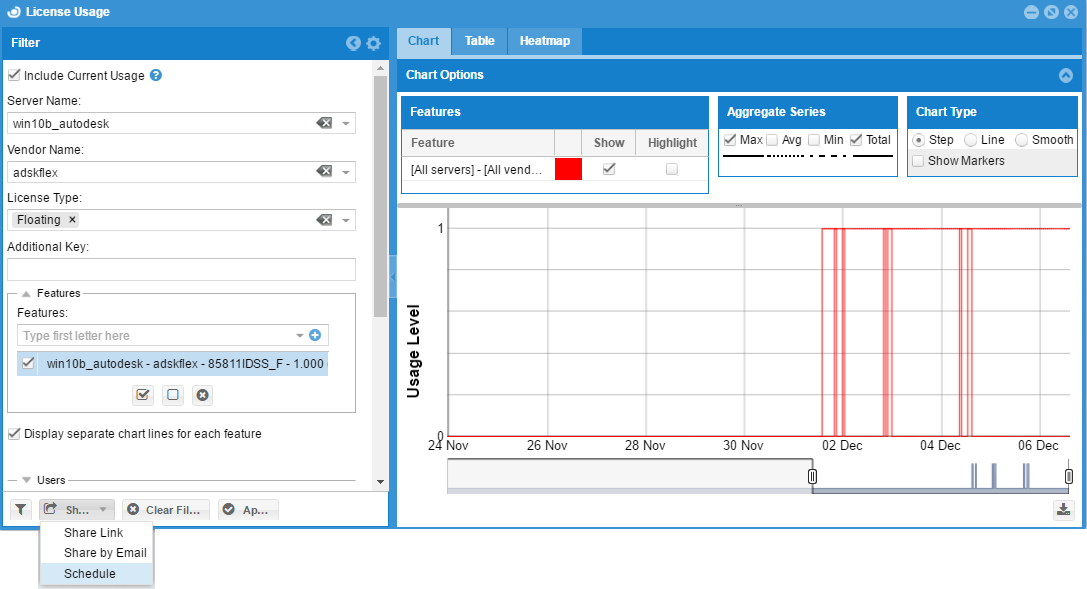Add feature using the plus icon
Screen dimensions: 1087x589
(x=315, y=336)
